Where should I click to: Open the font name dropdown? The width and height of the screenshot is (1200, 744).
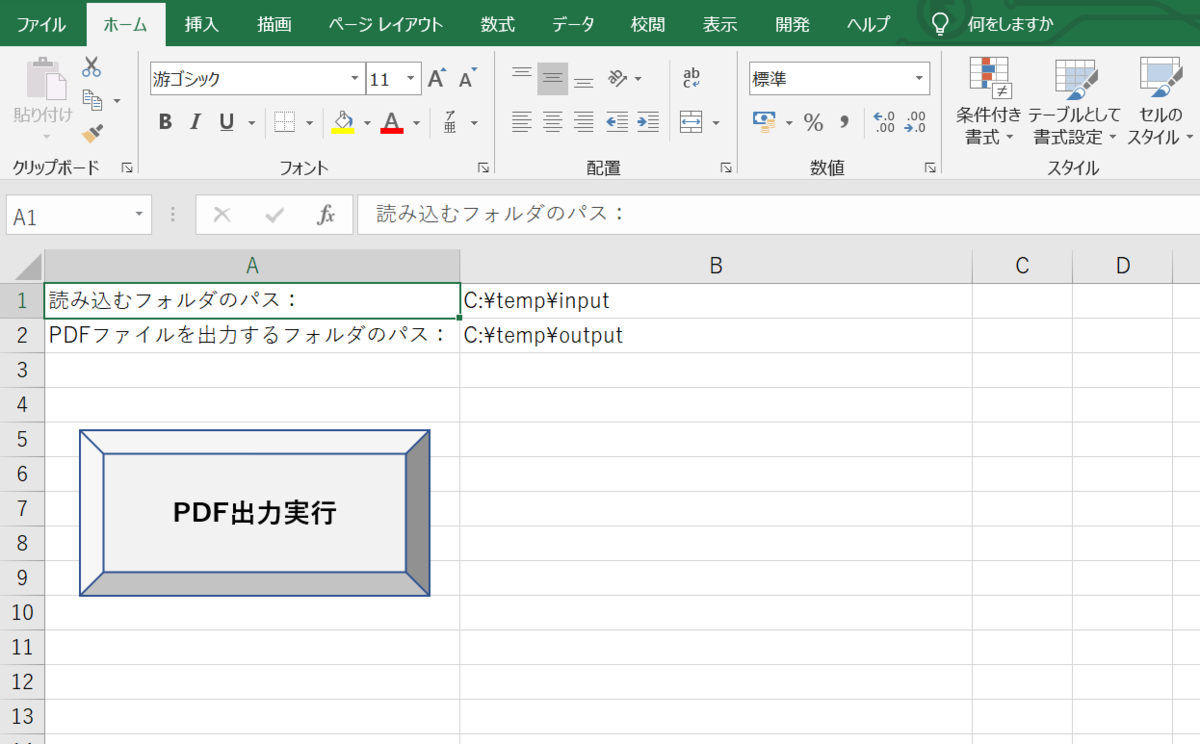click(354, 78)
